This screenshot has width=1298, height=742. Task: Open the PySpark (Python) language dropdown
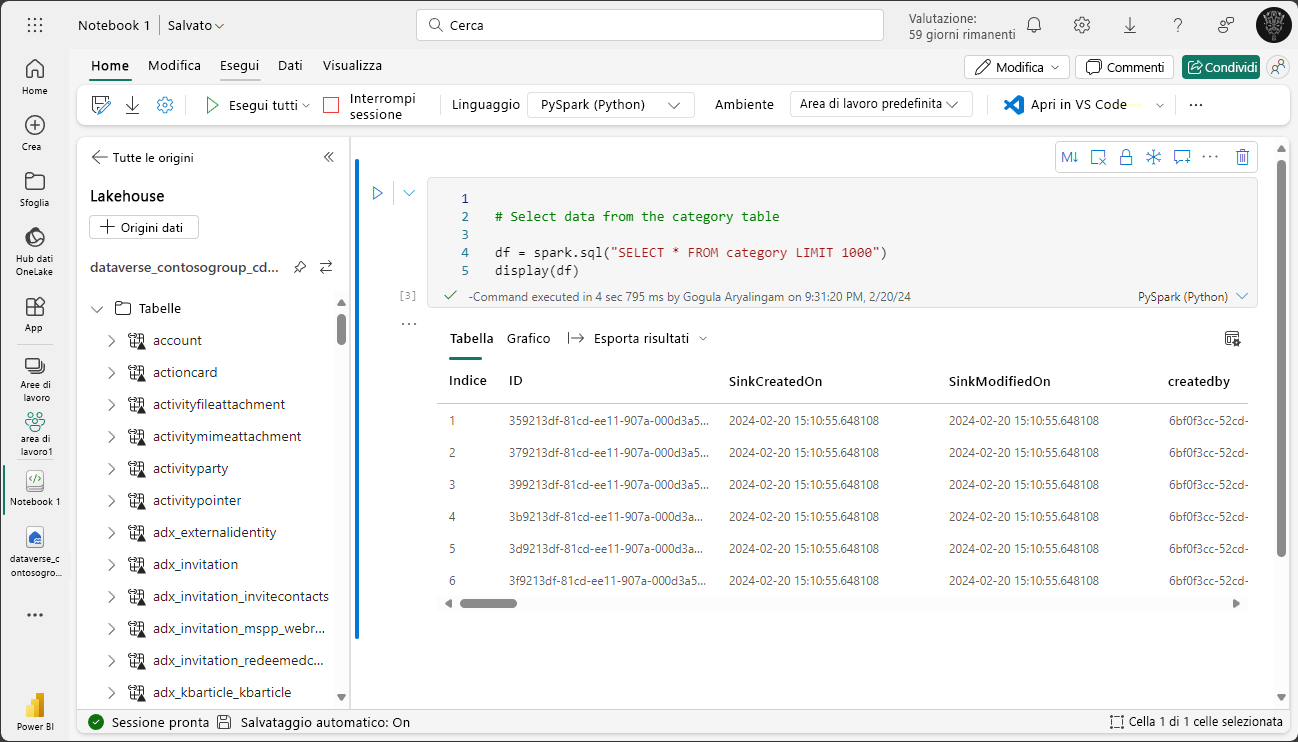(610, 105)
